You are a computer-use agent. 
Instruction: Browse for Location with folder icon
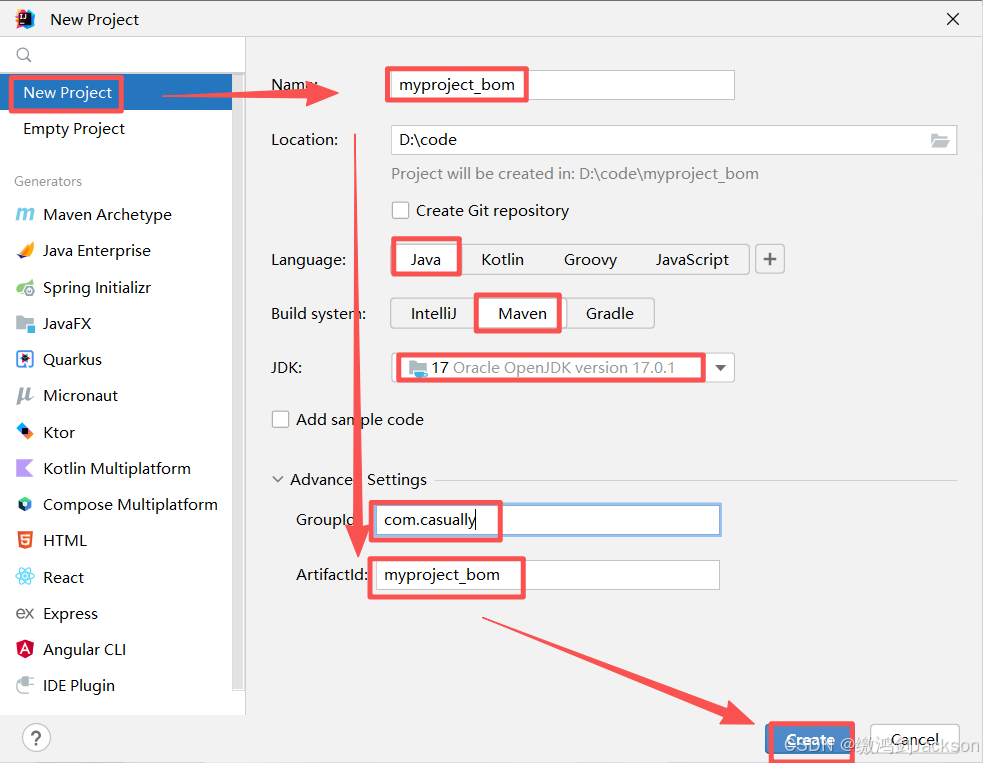click(940, 140)
